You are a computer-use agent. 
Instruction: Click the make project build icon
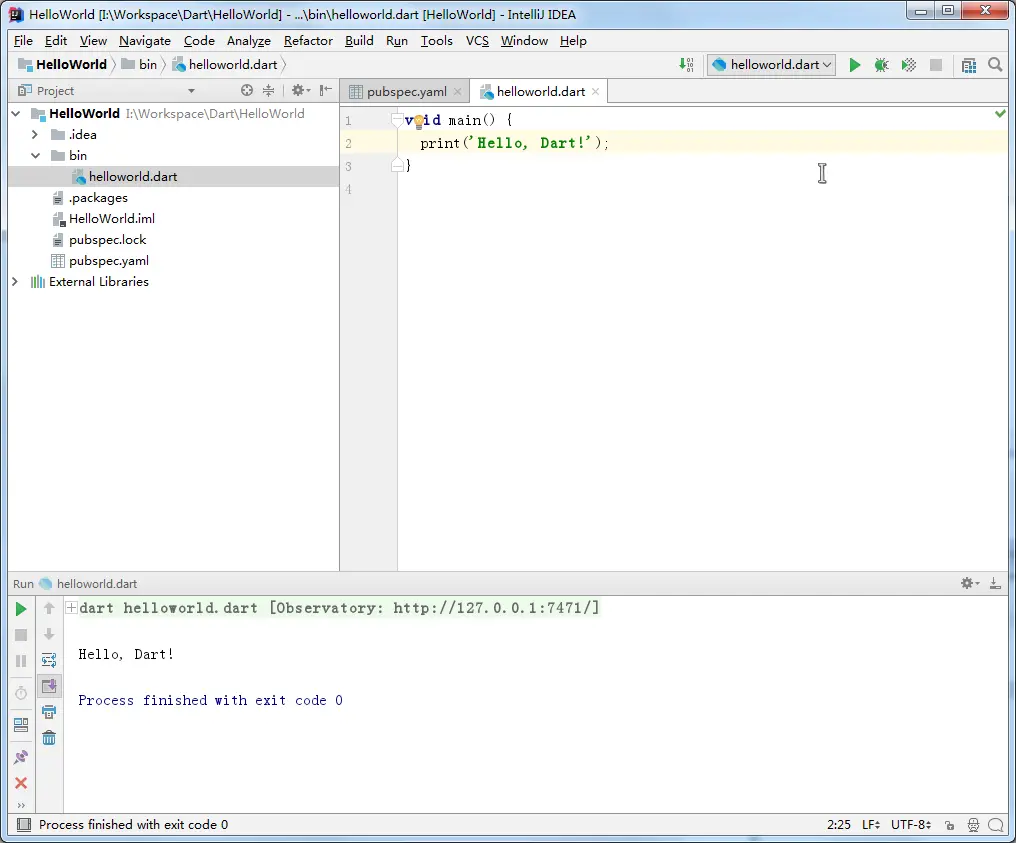click(686, 65)
